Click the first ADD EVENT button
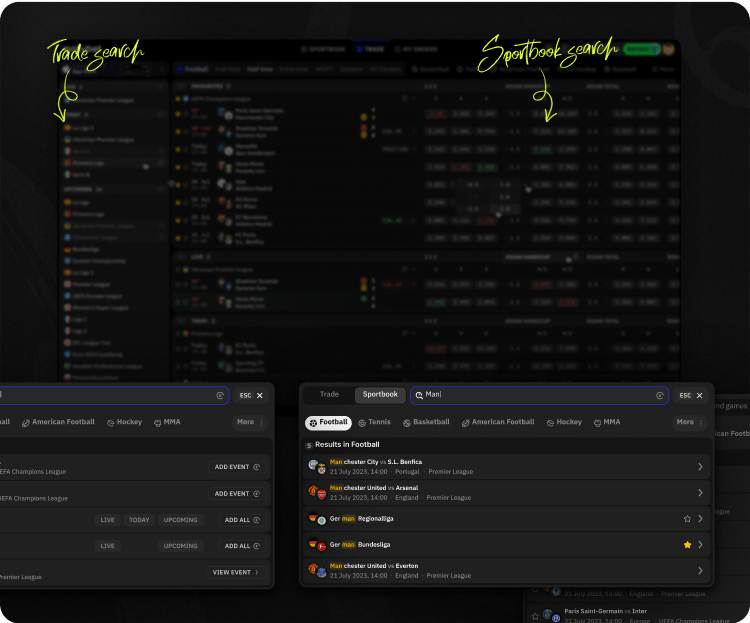The width and height of the screenshot is (750, 623). (x=238, y=467)
